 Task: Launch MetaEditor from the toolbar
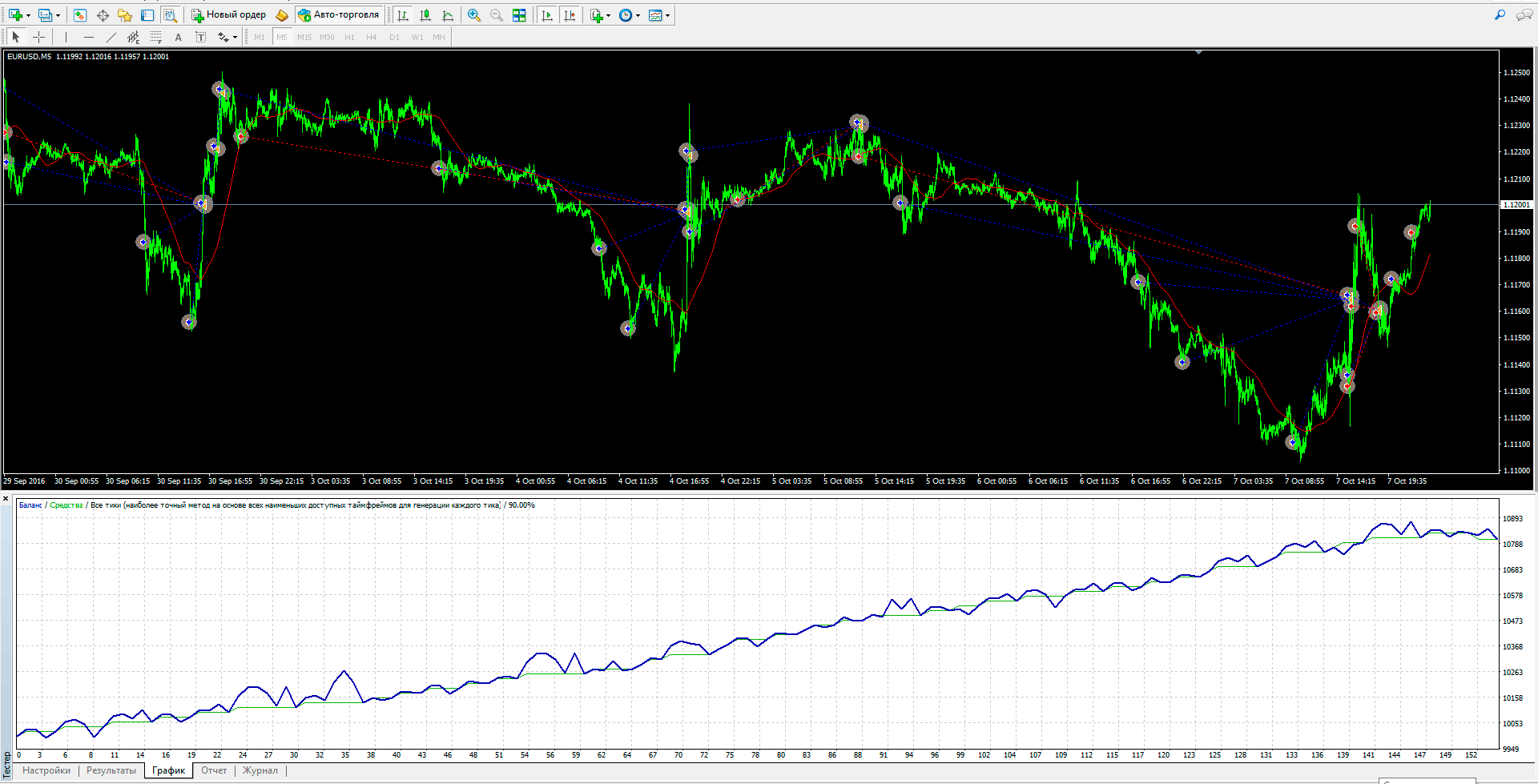pos(281,15)
